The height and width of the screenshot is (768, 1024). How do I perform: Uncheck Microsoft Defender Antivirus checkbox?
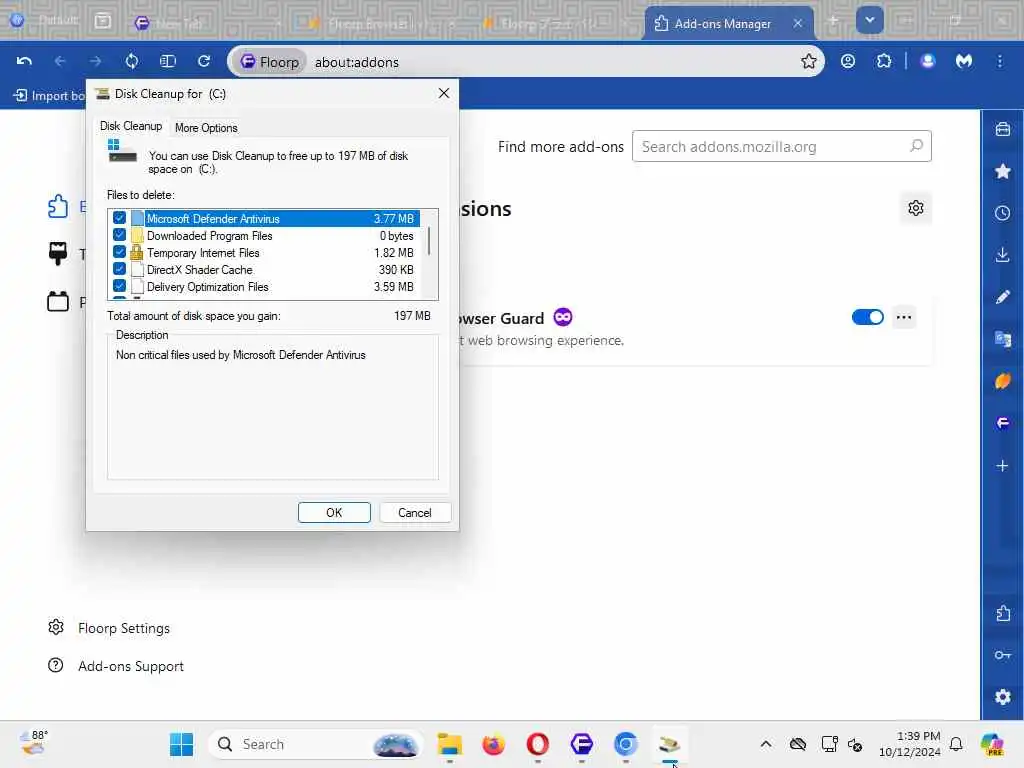[x=120, y=218]
